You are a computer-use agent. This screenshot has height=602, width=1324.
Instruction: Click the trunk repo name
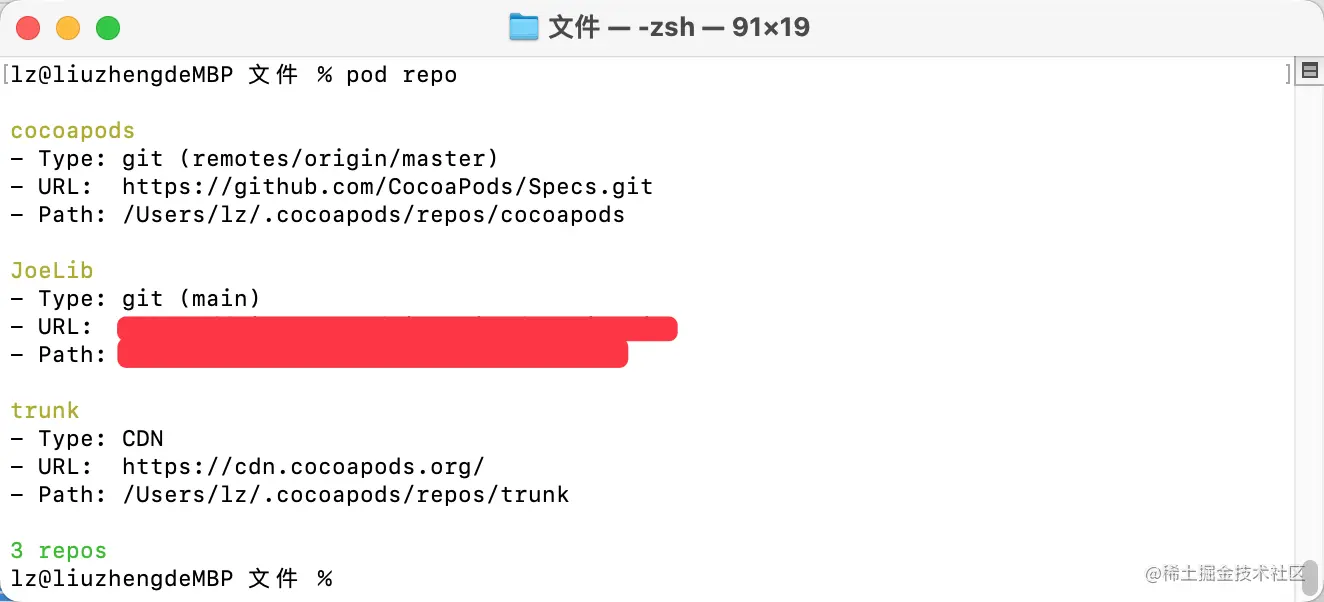coord(45,410)
